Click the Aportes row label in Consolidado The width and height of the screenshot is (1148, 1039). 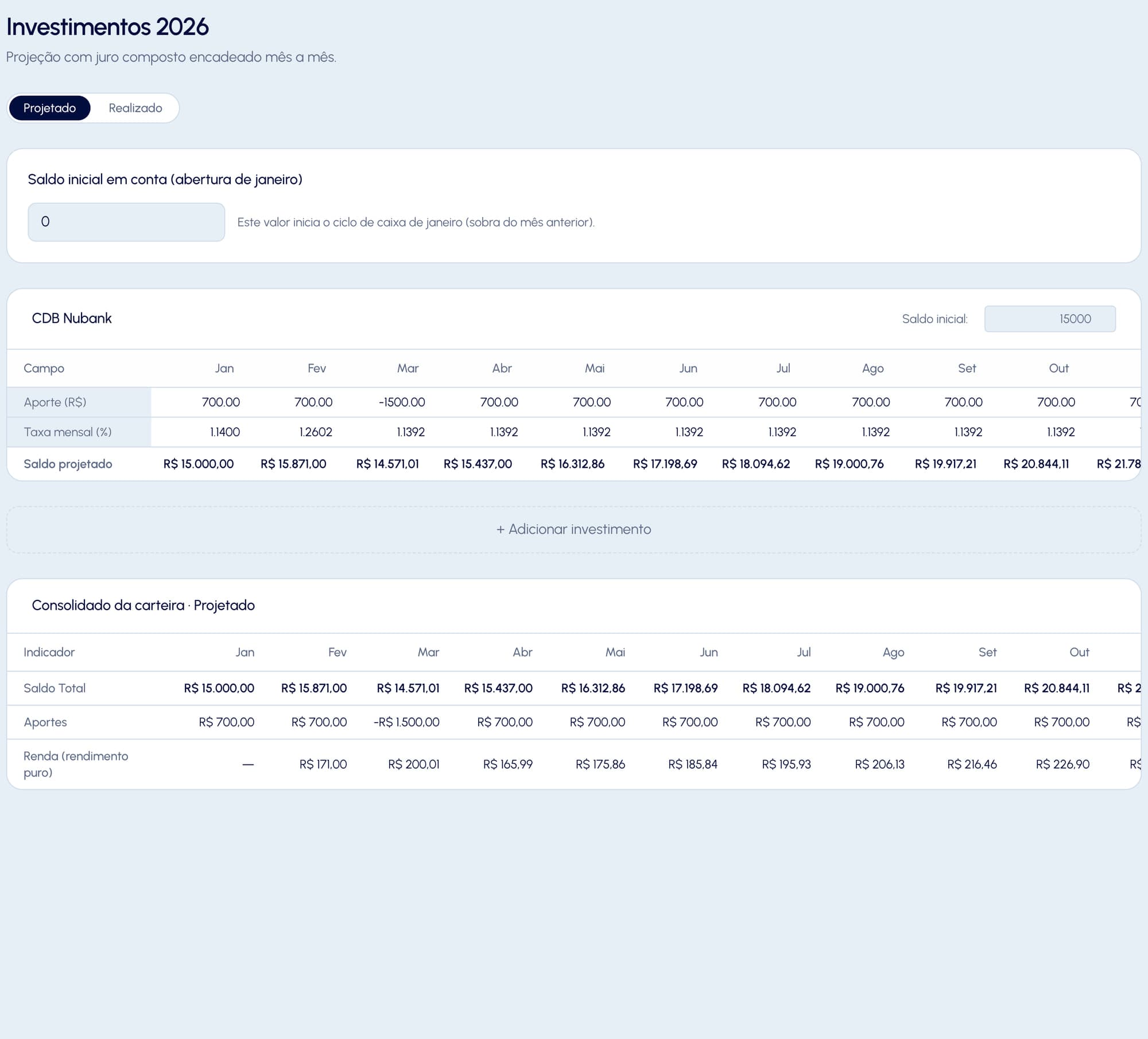pos(45,722)
